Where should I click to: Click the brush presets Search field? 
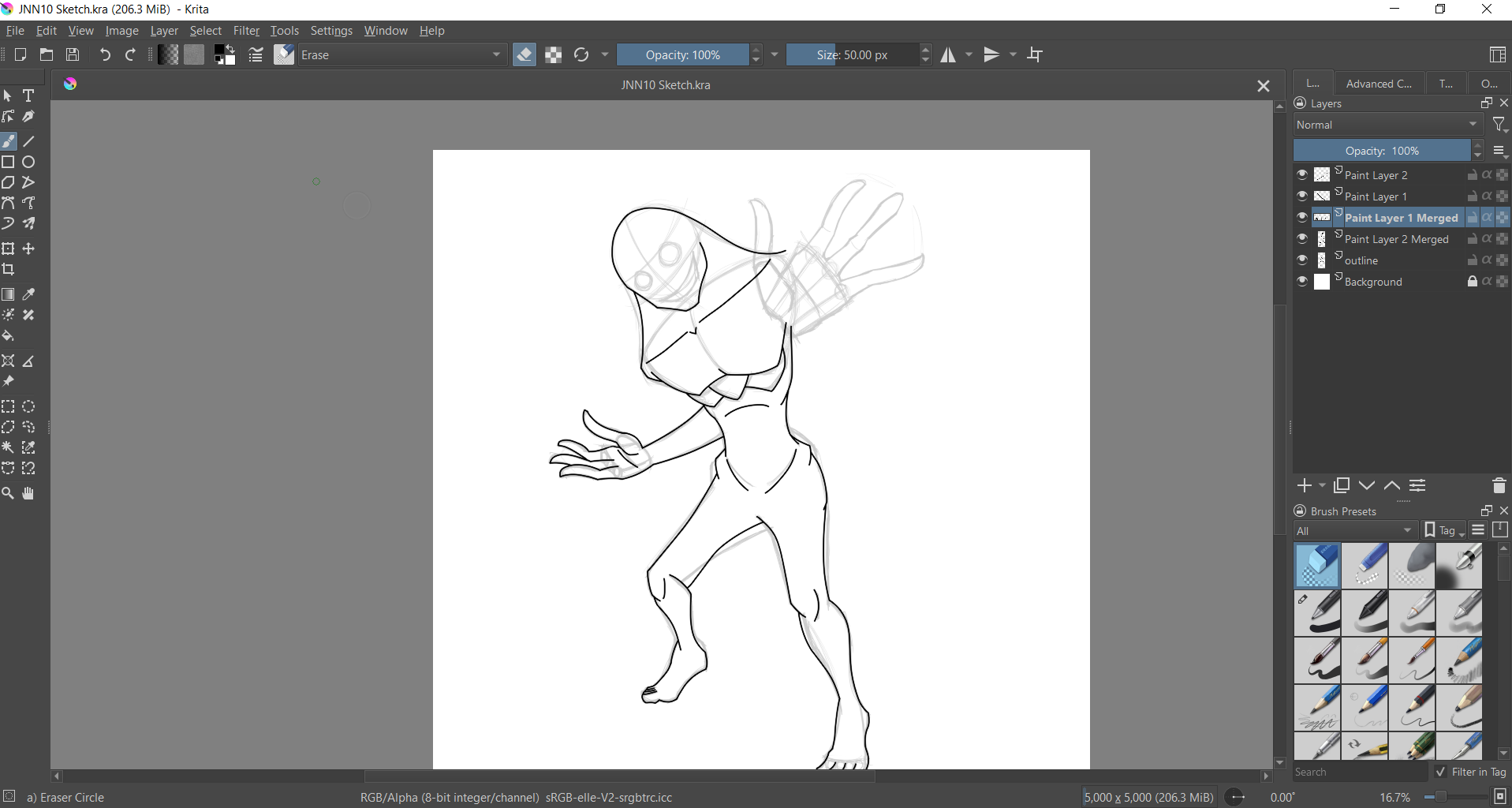[x=1361, y=772]
